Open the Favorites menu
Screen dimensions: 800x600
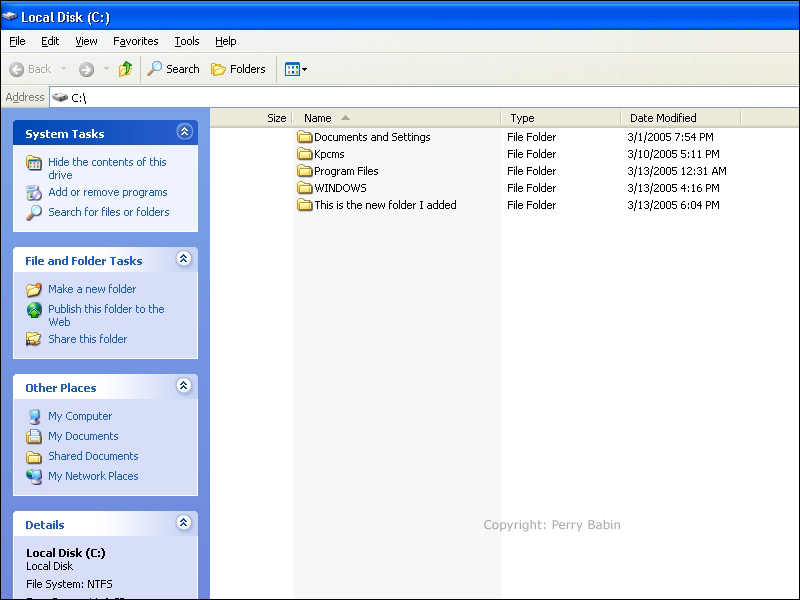point(136,41)
